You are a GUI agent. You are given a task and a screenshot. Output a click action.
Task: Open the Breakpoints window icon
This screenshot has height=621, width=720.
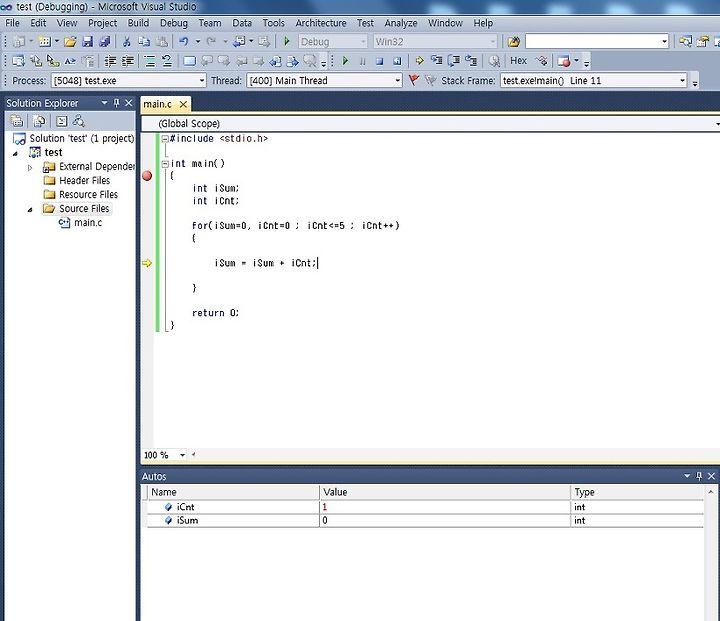click(x=564, y=61)
